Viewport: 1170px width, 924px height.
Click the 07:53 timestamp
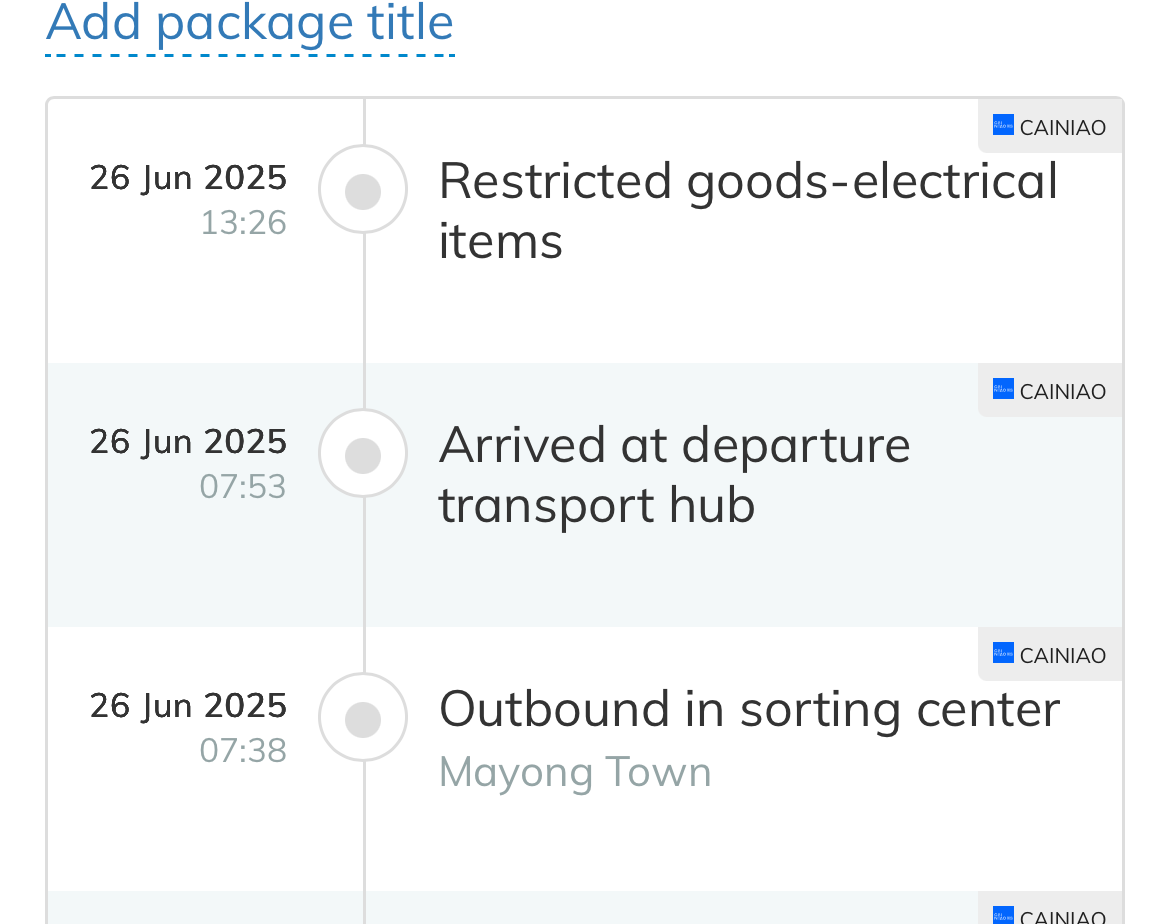tap(243, 486)
